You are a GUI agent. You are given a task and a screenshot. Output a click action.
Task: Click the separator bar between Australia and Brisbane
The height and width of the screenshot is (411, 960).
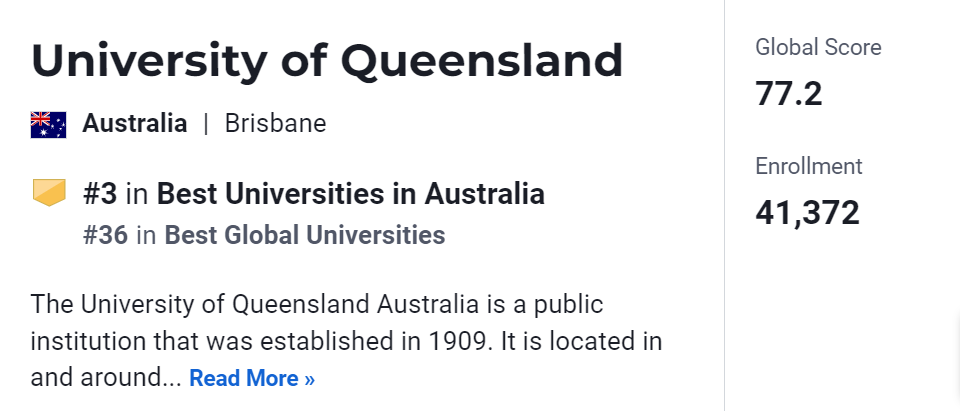[206, 124]
